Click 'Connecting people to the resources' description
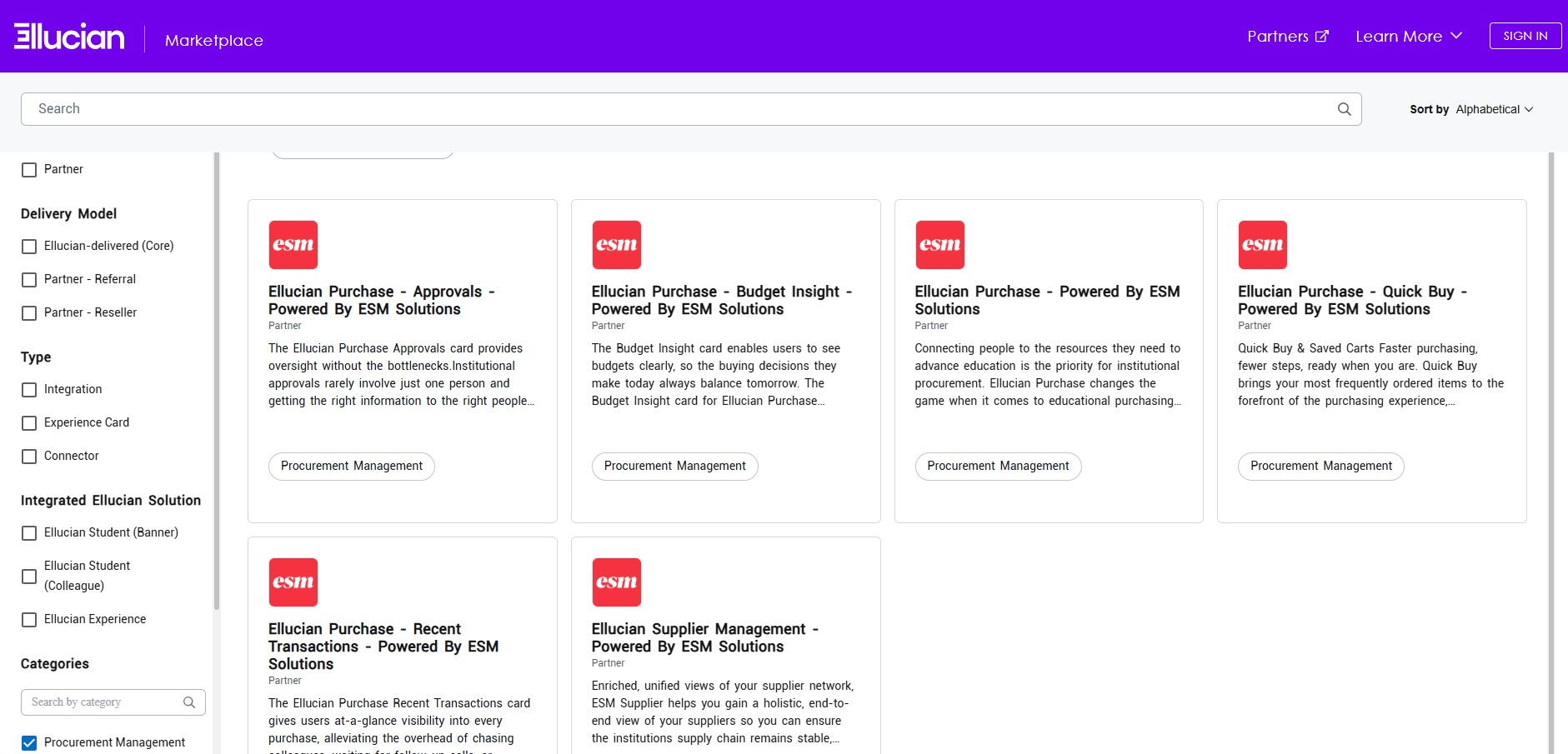 (x=1048, y=375)
